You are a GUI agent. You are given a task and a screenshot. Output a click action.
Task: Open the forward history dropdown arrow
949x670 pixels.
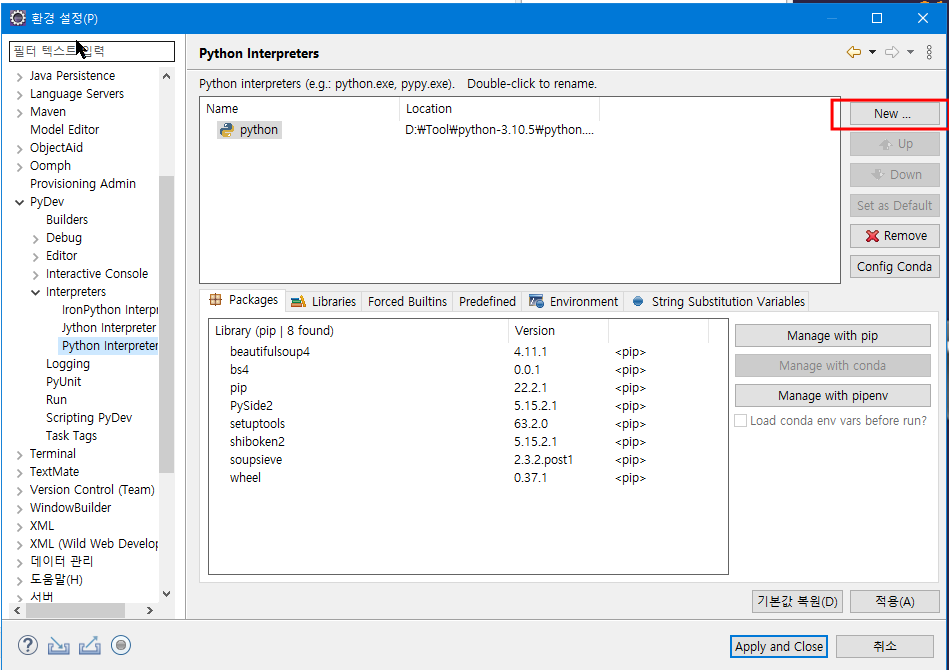coord(910,53)
